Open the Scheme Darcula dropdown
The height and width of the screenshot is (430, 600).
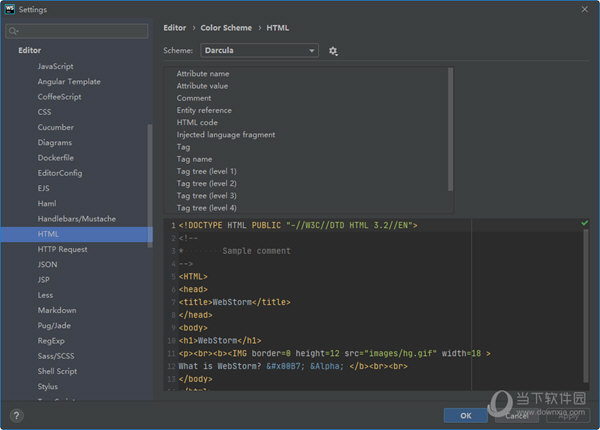(259, 50)
